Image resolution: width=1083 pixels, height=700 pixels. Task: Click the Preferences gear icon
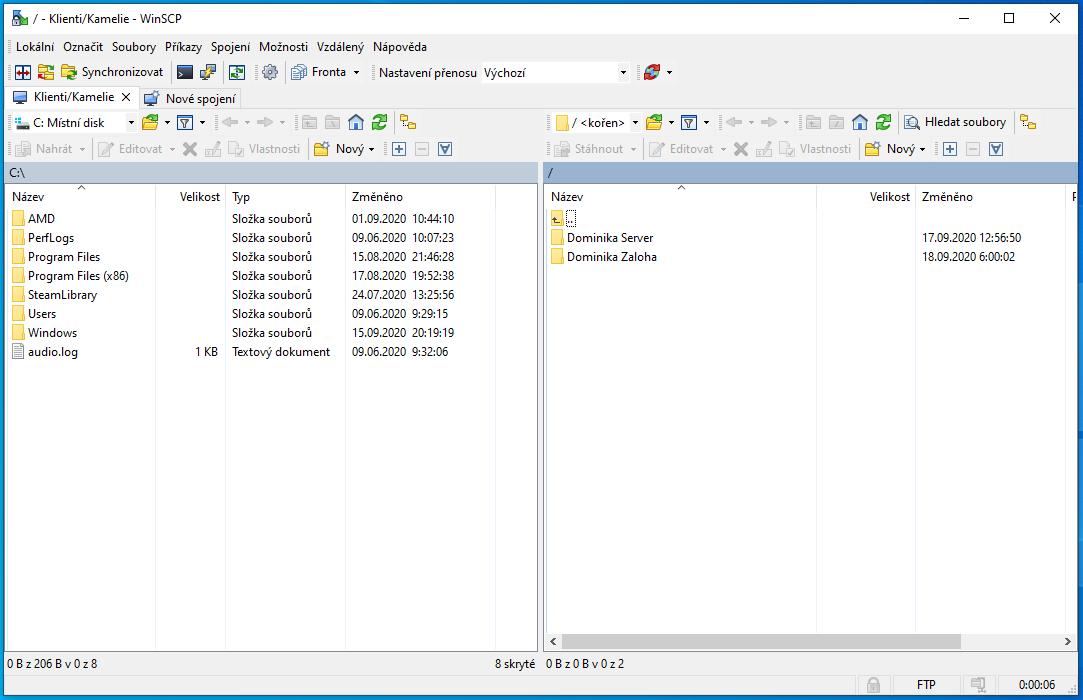point(270,72)
